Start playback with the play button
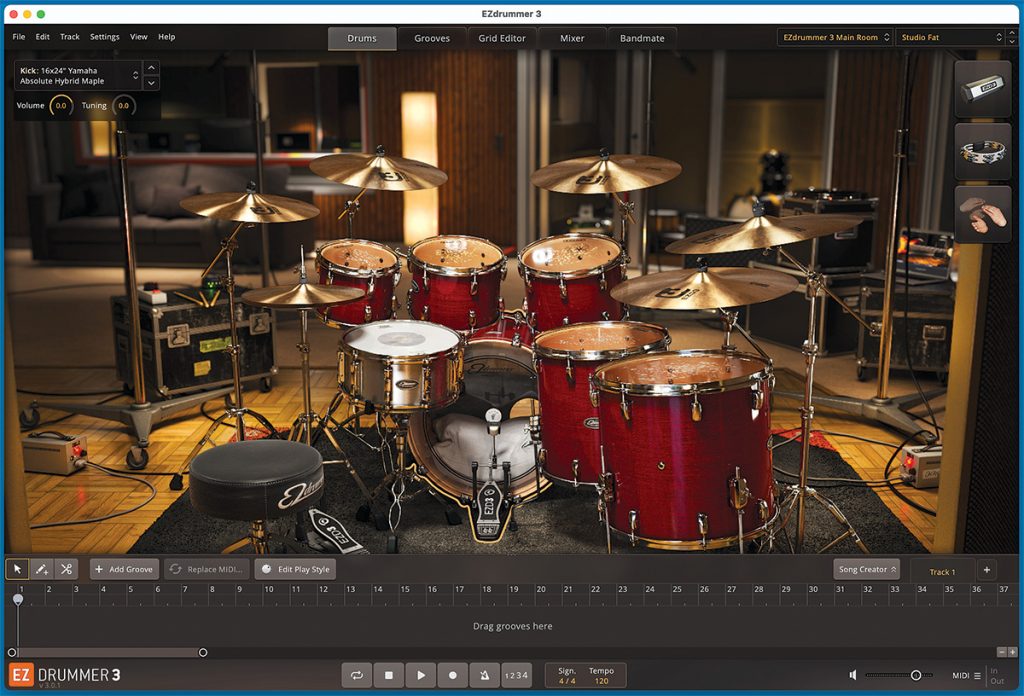Screen dimensions: 1024x696 [421, 675]
